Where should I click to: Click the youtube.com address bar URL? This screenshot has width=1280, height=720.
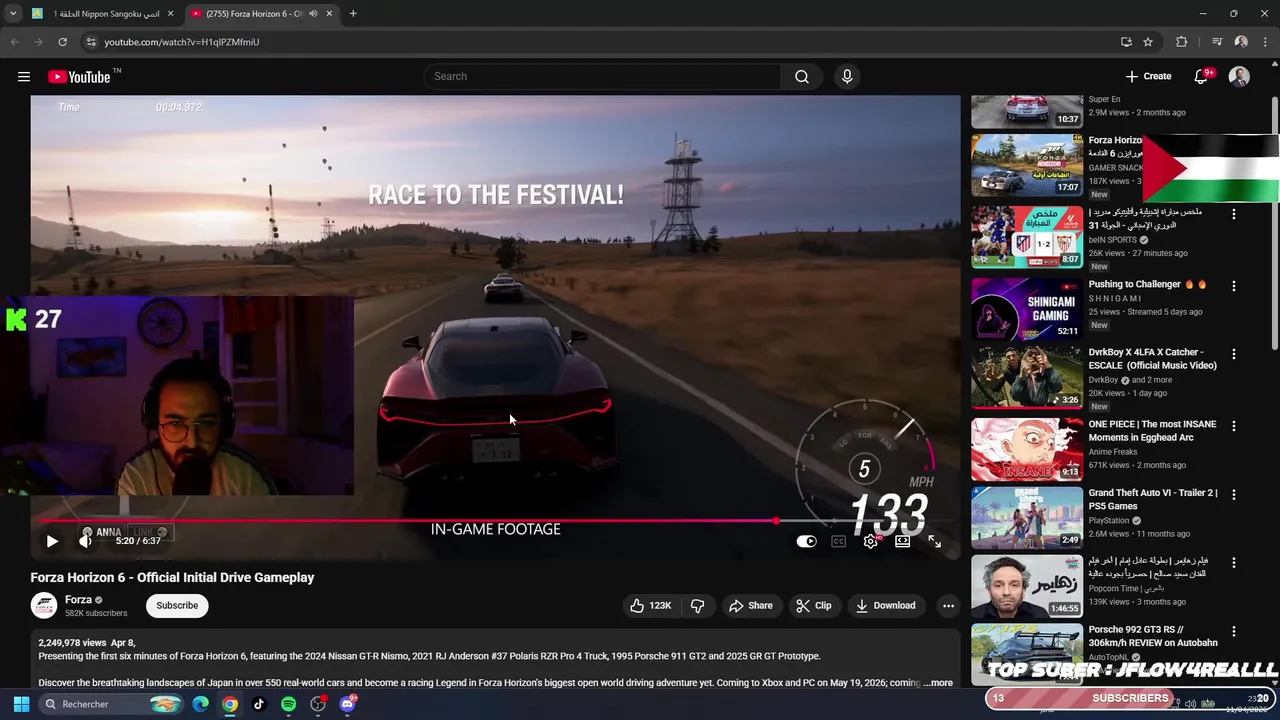coord(182,42)
